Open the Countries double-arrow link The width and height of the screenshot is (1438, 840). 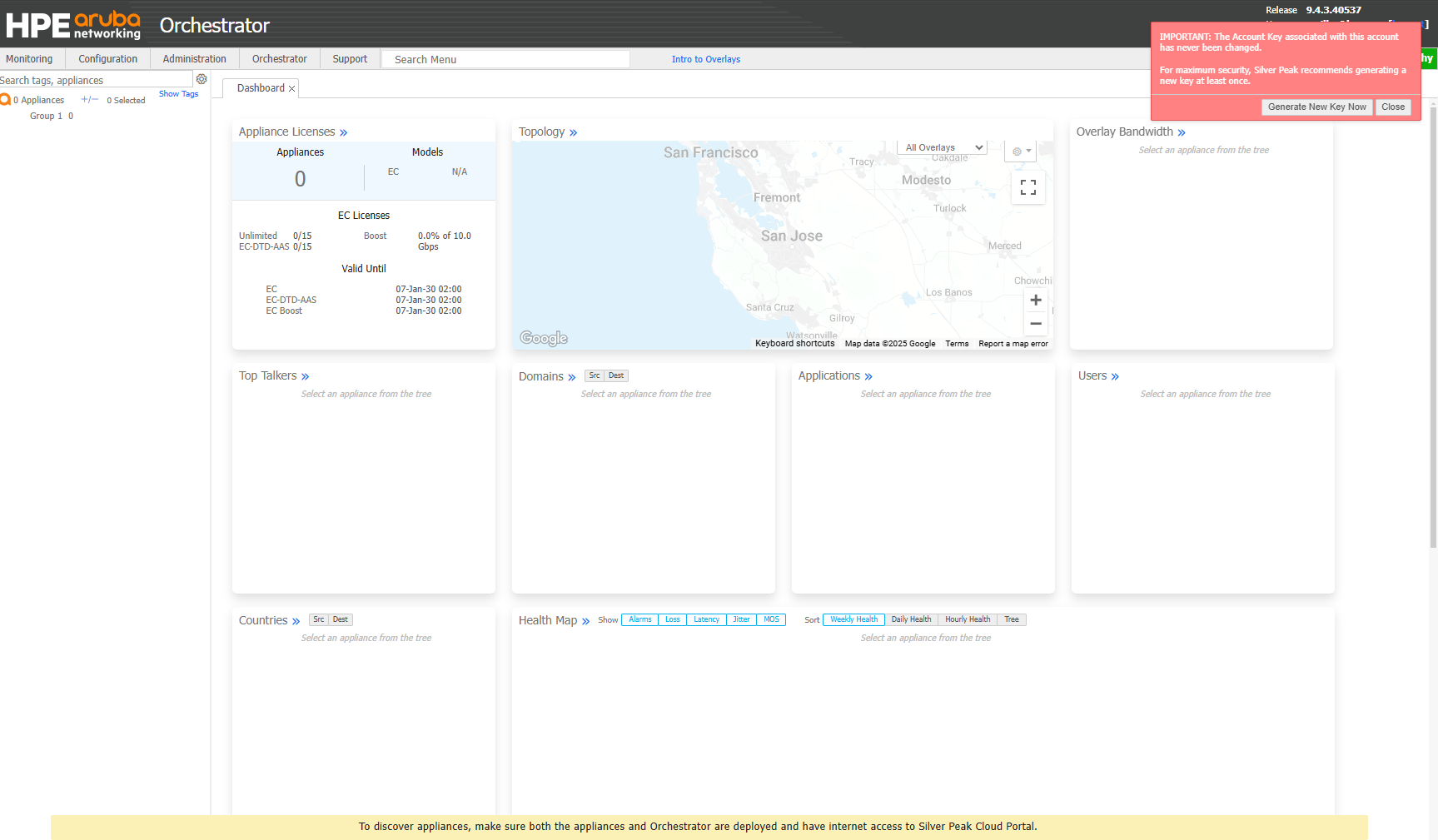(x=296, y=621)
